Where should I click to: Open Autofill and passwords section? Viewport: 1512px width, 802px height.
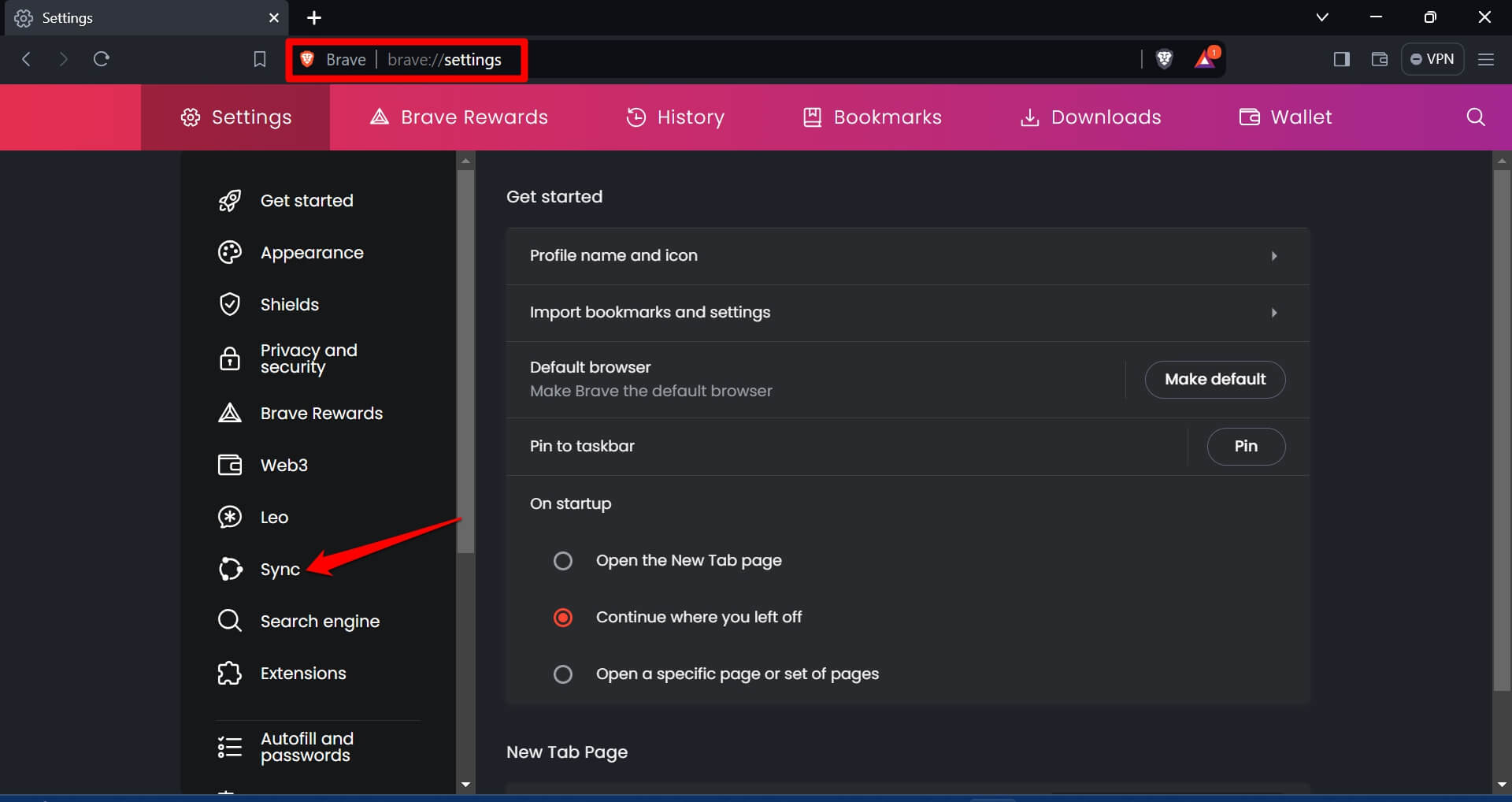[307, 747]
